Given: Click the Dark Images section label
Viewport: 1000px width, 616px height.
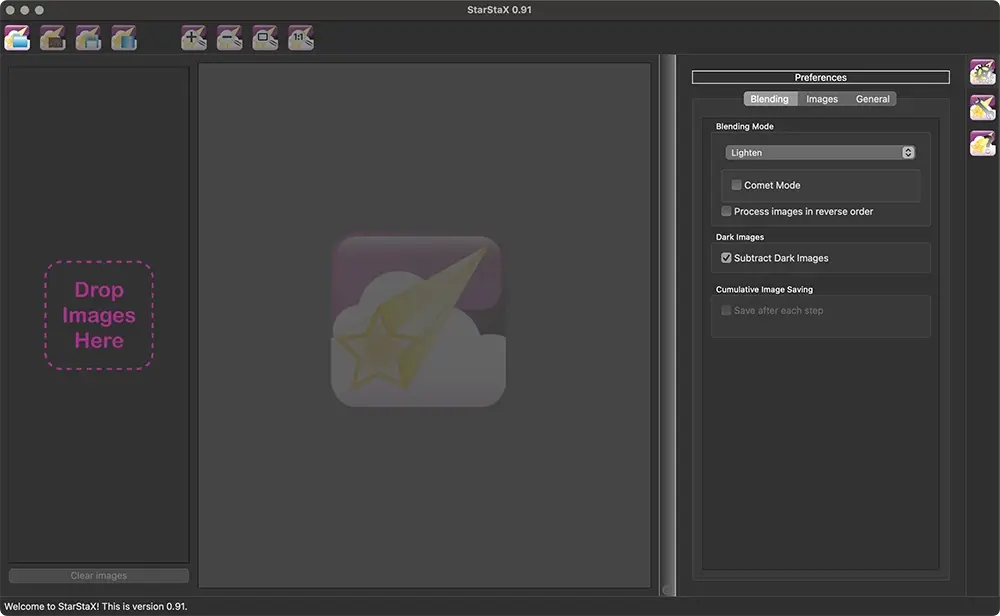Looking at the screenshot, I should (x=739, y=237).
